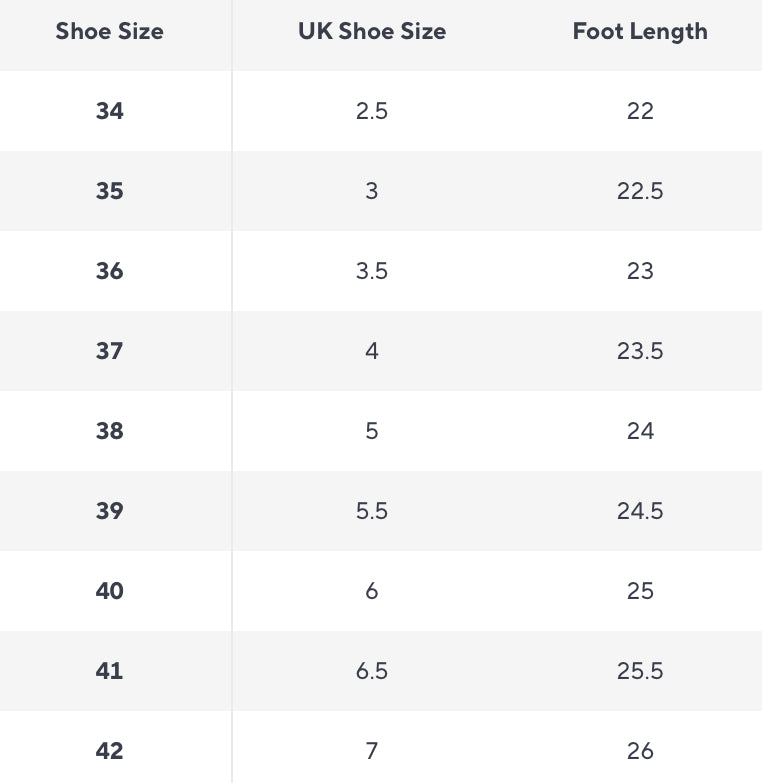
Task: Select shoe size 35 row label
Action: (x=109, y=191)
